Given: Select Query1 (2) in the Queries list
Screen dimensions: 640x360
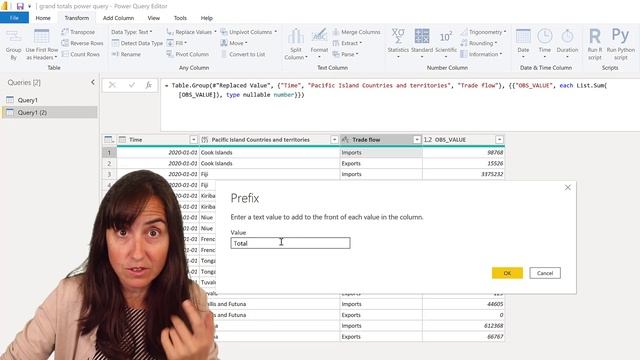Looking at the screenshot, I should click(x=50, y=112).
